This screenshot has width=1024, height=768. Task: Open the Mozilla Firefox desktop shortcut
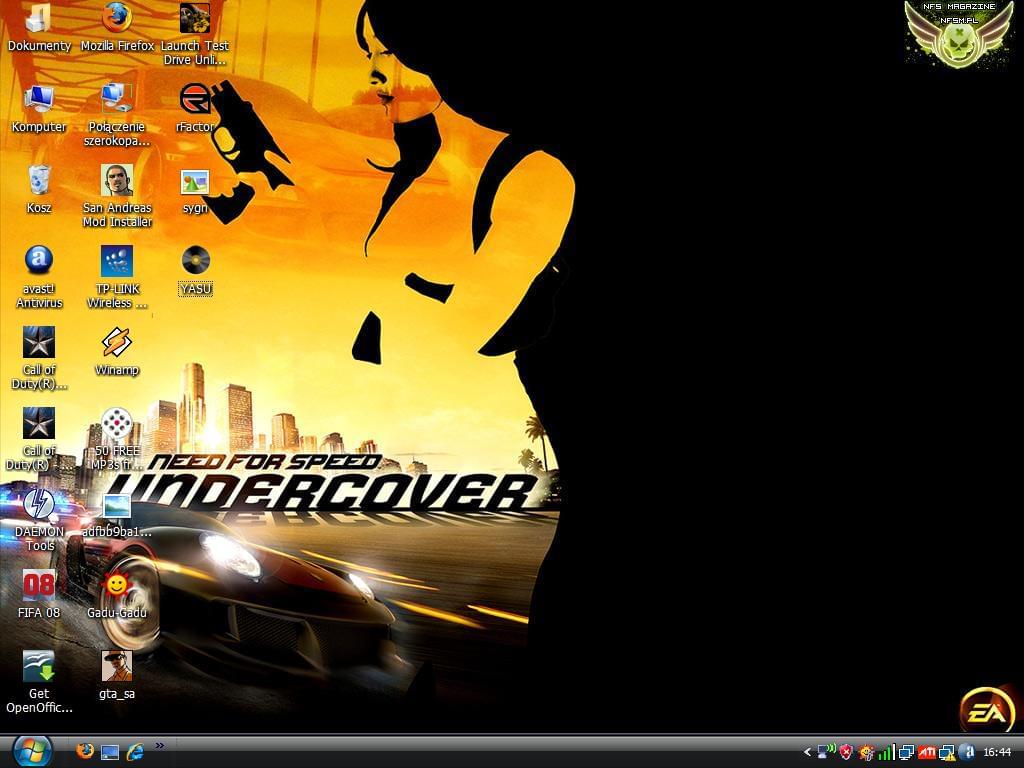[x=117, y=18]
